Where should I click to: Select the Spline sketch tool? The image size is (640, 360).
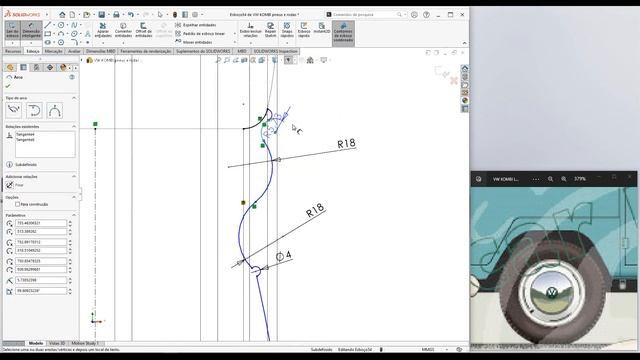74,25
